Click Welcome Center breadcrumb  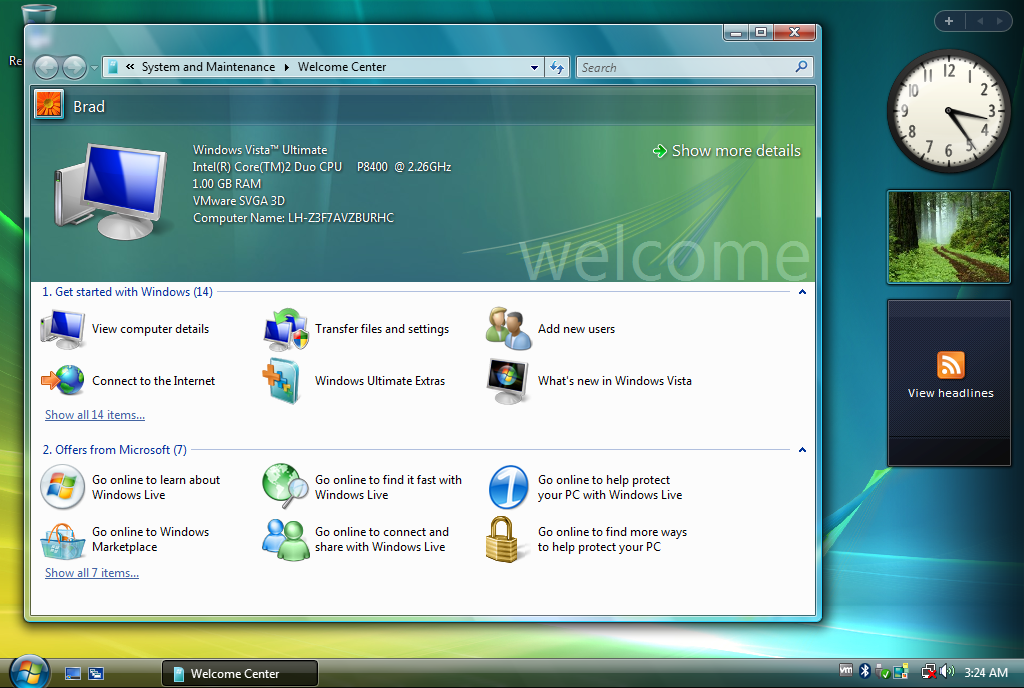click(342, 67)
